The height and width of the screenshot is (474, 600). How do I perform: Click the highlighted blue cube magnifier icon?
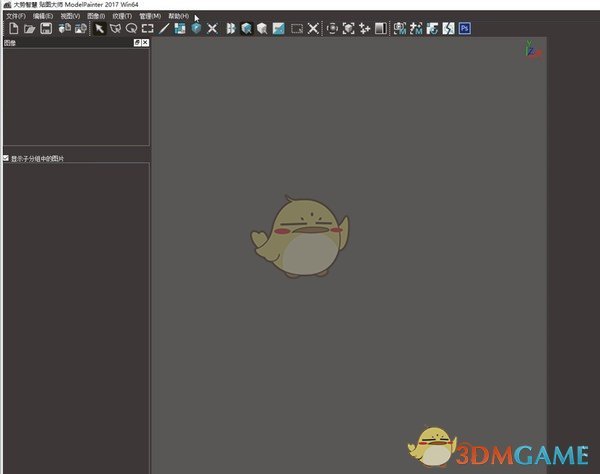[247, 29]
